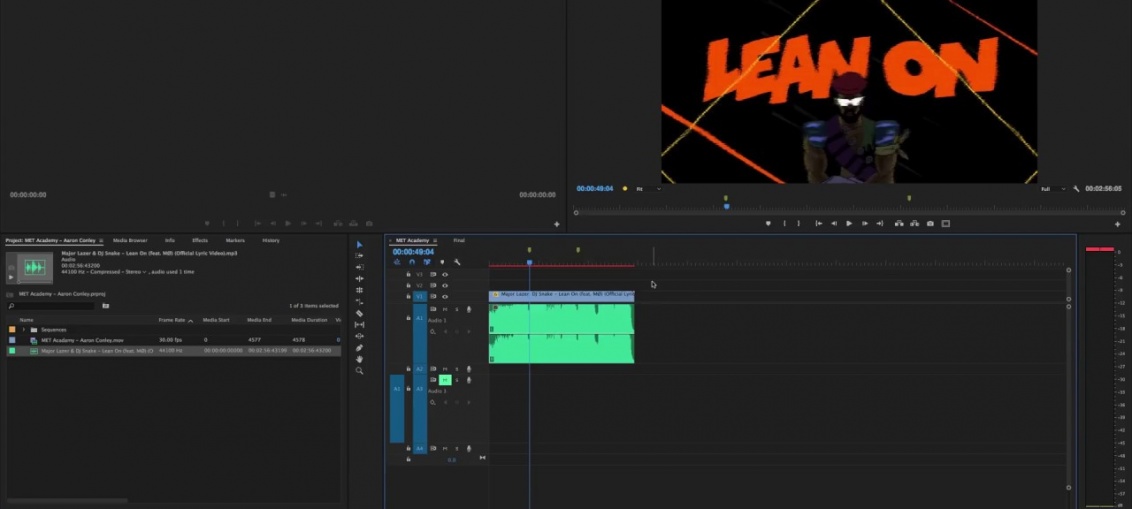Step forward one frame in Program Monitor

pyautogui.click(x=864, y=224)
